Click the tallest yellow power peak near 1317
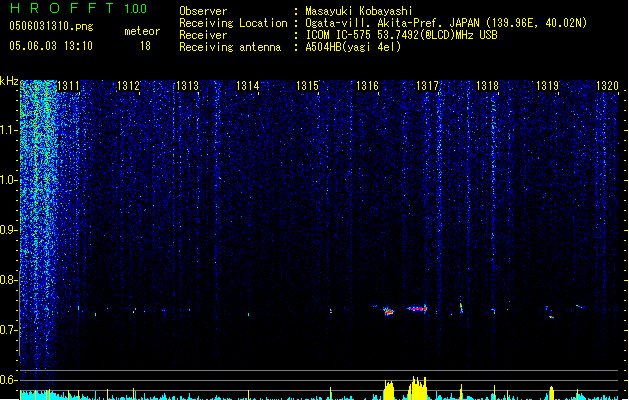 [x=418, y=388]
